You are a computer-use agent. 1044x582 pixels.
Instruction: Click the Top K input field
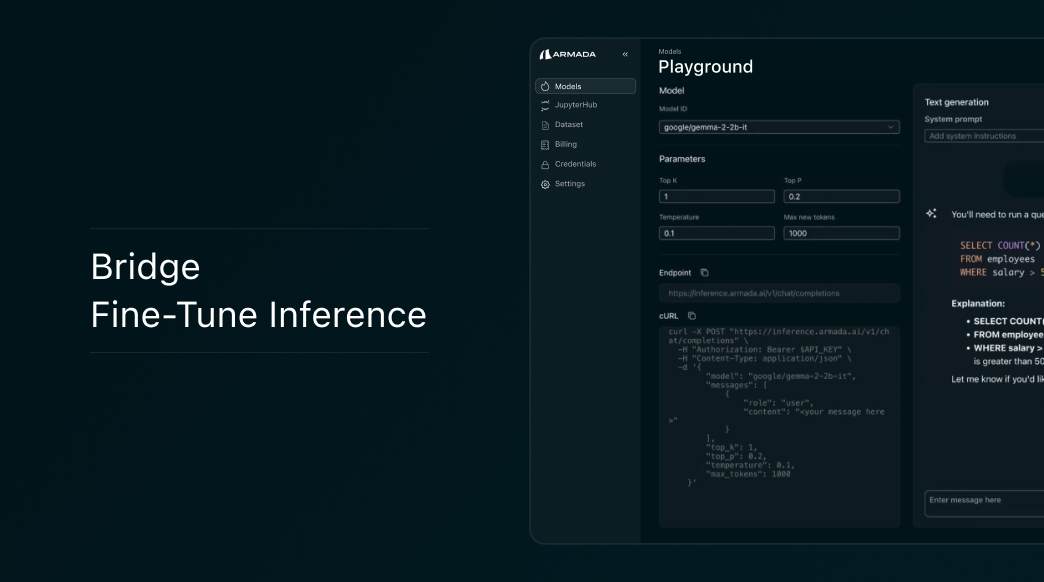coord(716,196)
